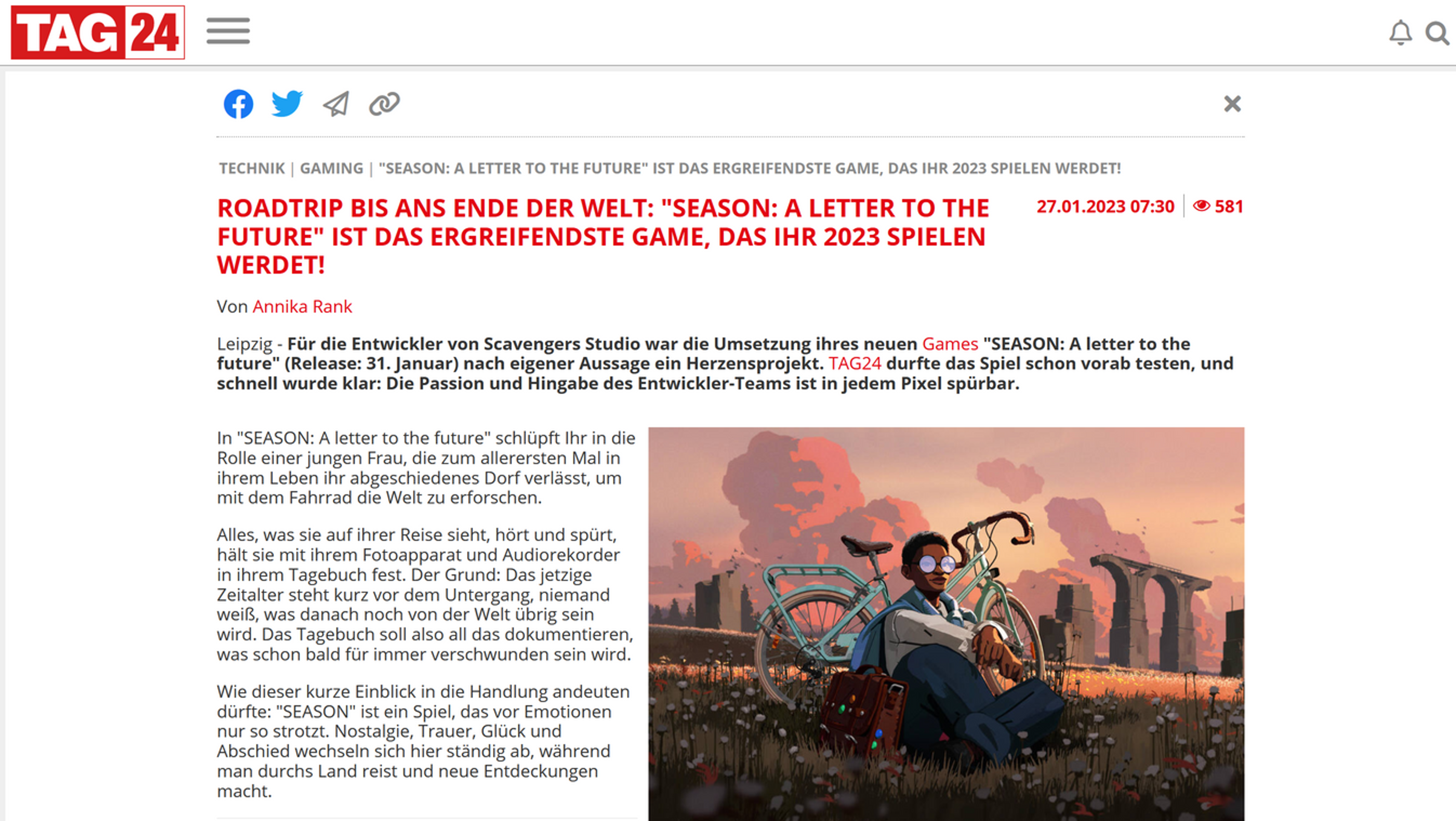Image resolution: width=1456 pixels, height=821 pixels.
Task: Open author Annika Rank's page
Action: (x=303, y=306)
